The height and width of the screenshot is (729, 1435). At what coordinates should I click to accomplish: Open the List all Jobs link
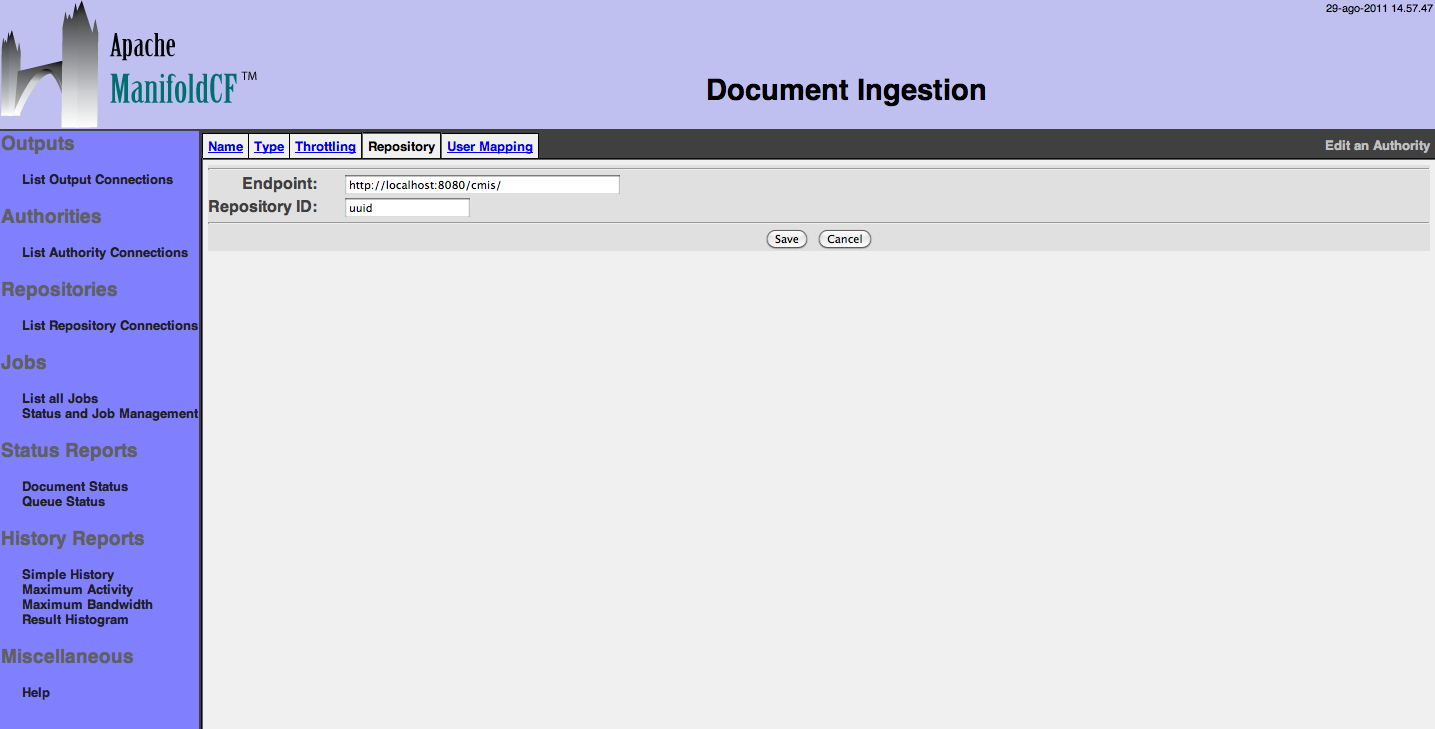coord(60,398)
